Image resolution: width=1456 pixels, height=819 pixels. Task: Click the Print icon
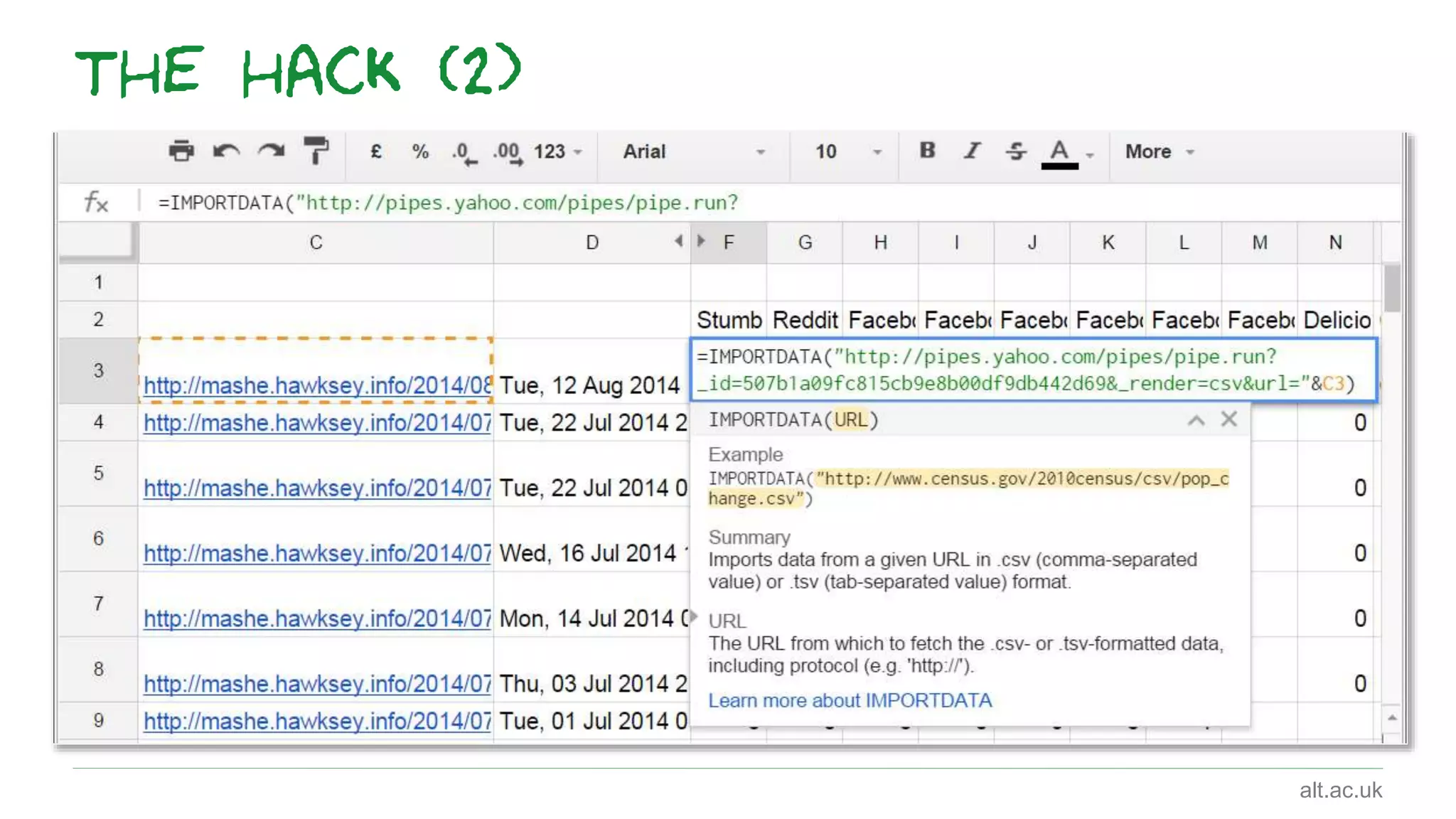tap(181, 151)
